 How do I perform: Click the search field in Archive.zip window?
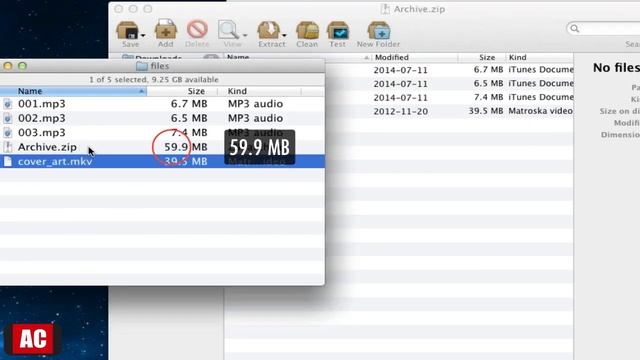(x=603, y=28)
